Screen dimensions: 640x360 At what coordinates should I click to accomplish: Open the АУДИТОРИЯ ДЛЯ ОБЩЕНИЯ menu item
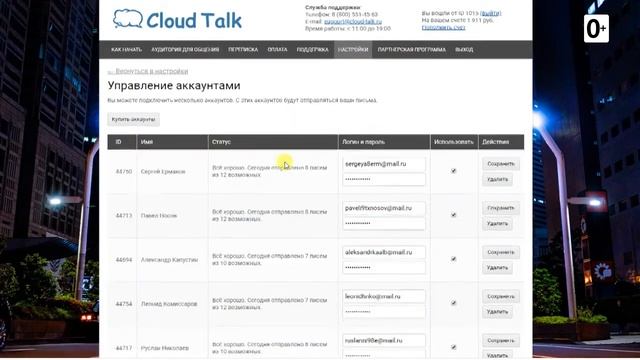[185, 49]
